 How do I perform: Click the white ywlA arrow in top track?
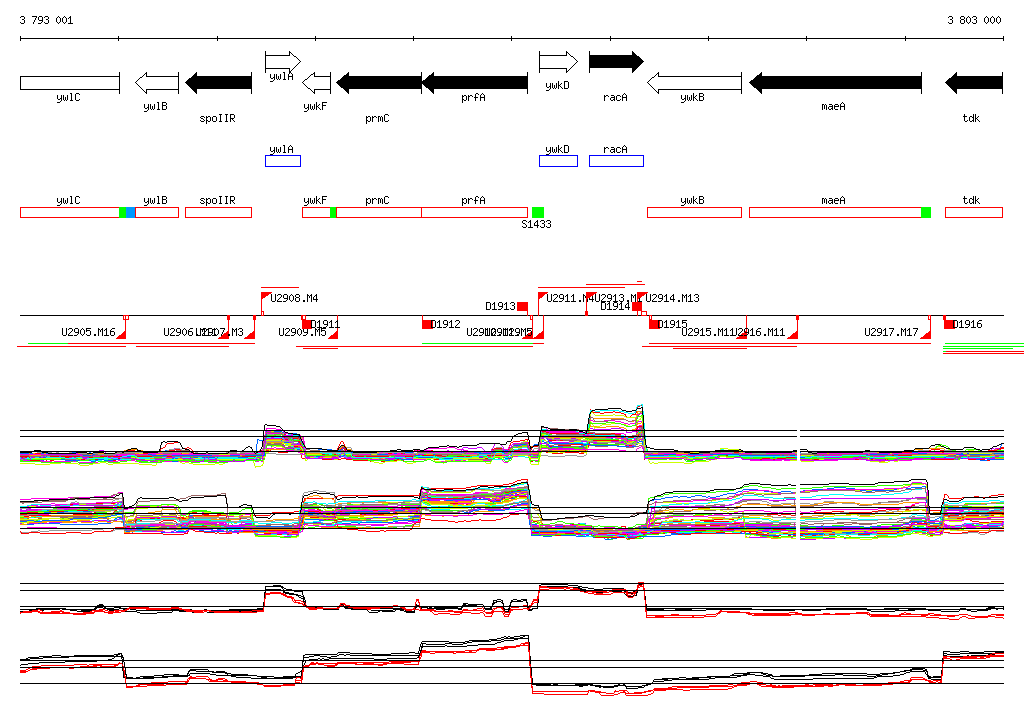pos(283,62)
